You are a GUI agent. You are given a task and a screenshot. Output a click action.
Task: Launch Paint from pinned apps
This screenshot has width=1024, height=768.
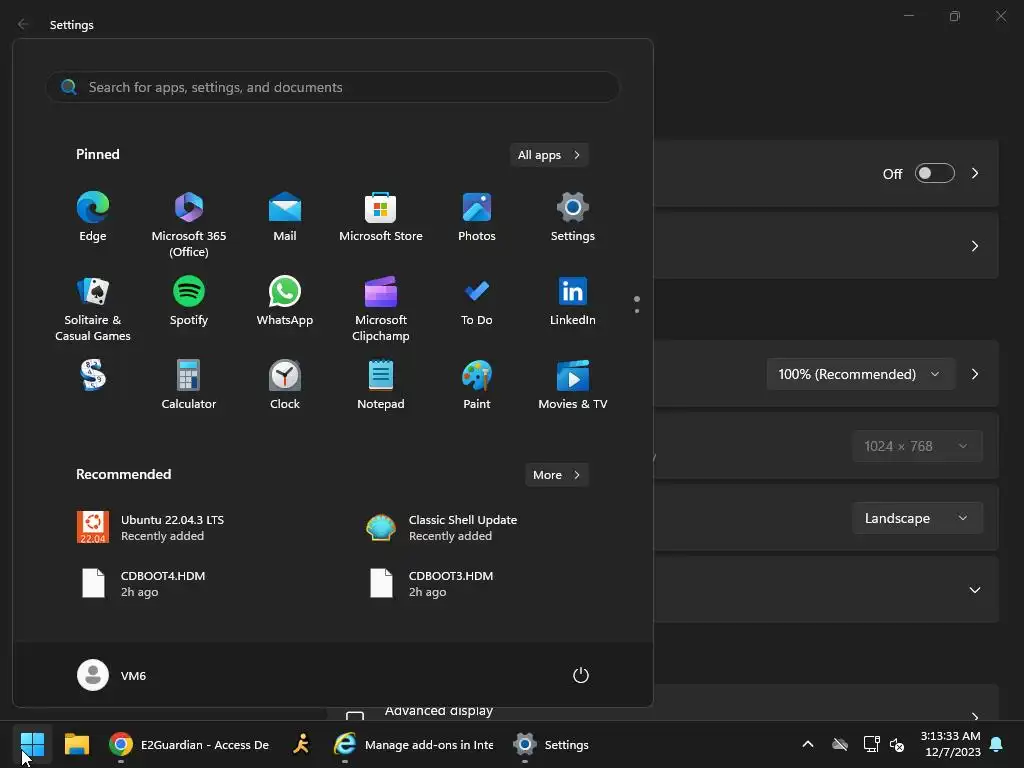477,385
